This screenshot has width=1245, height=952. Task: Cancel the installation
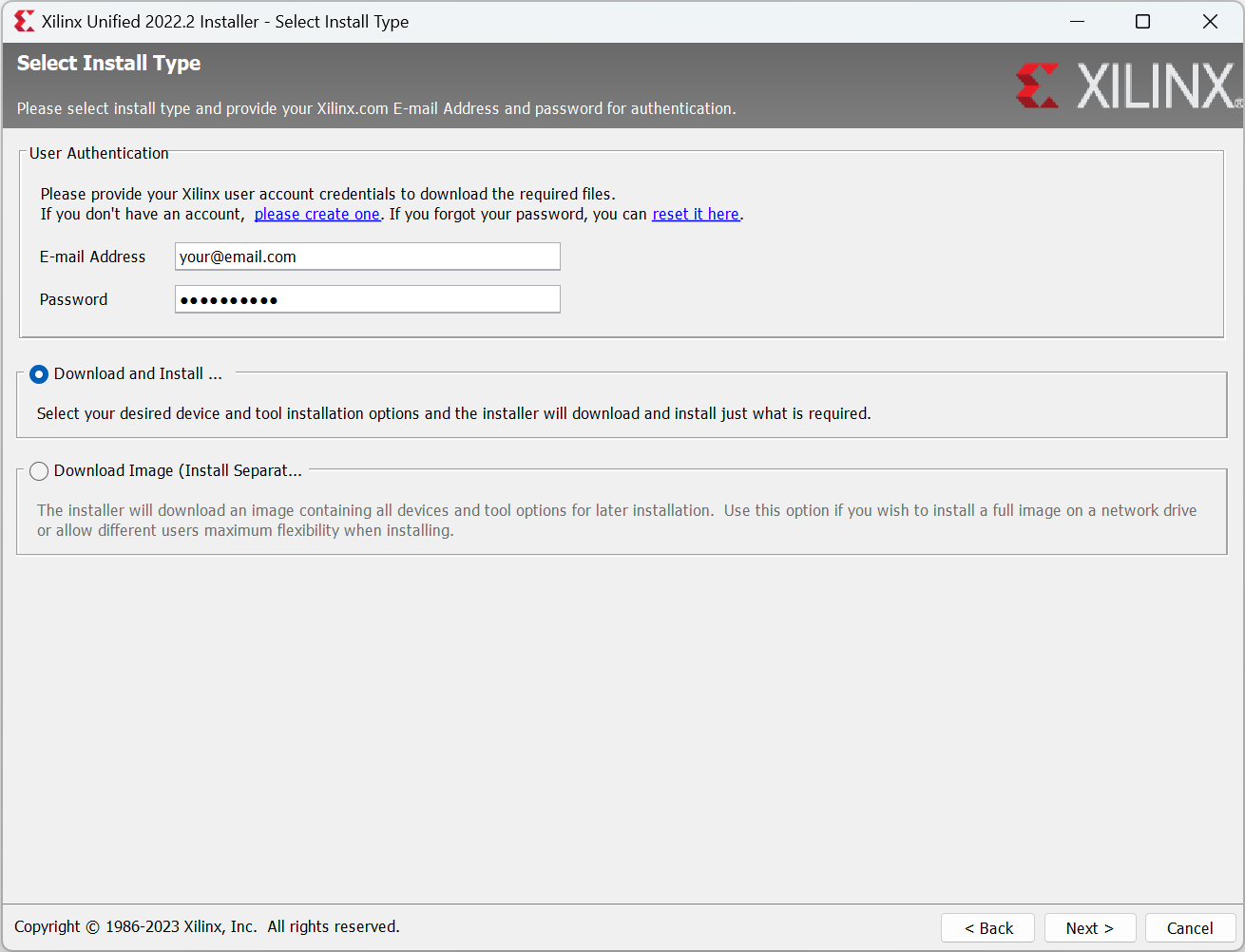point(1189,928)
